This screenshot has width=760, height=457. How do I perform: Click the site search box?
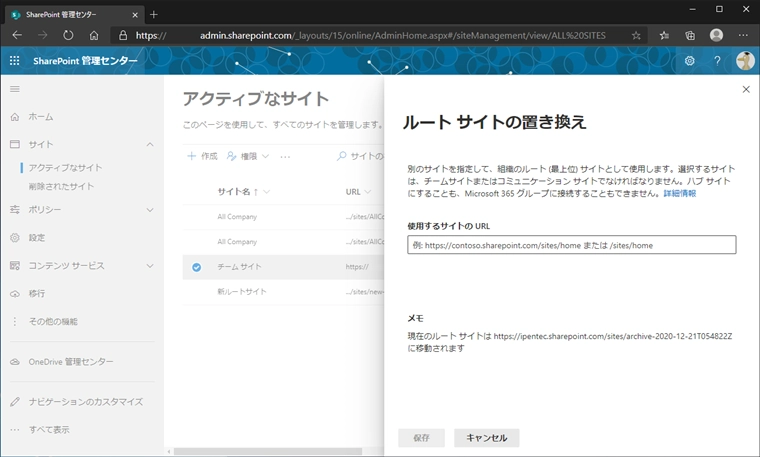[360, 156]
